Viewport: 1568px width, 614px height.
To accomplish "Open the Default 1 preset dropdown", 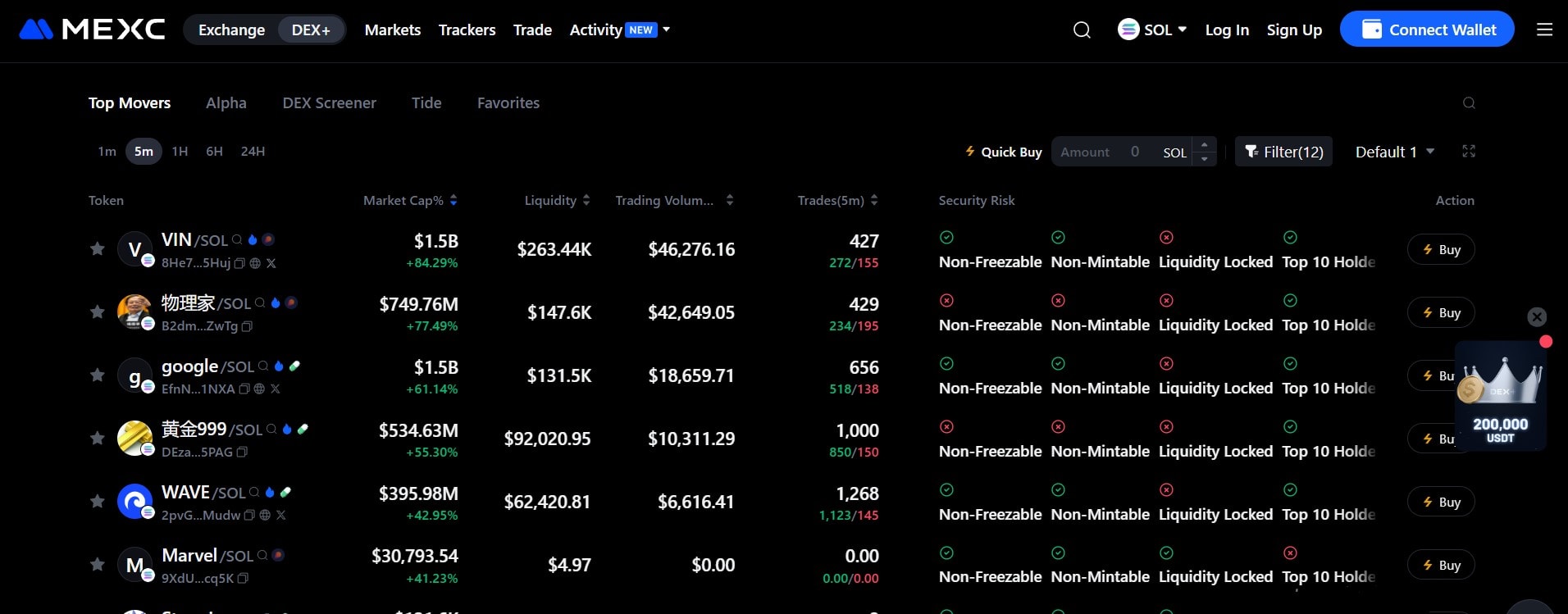I will pos(1394,152).
